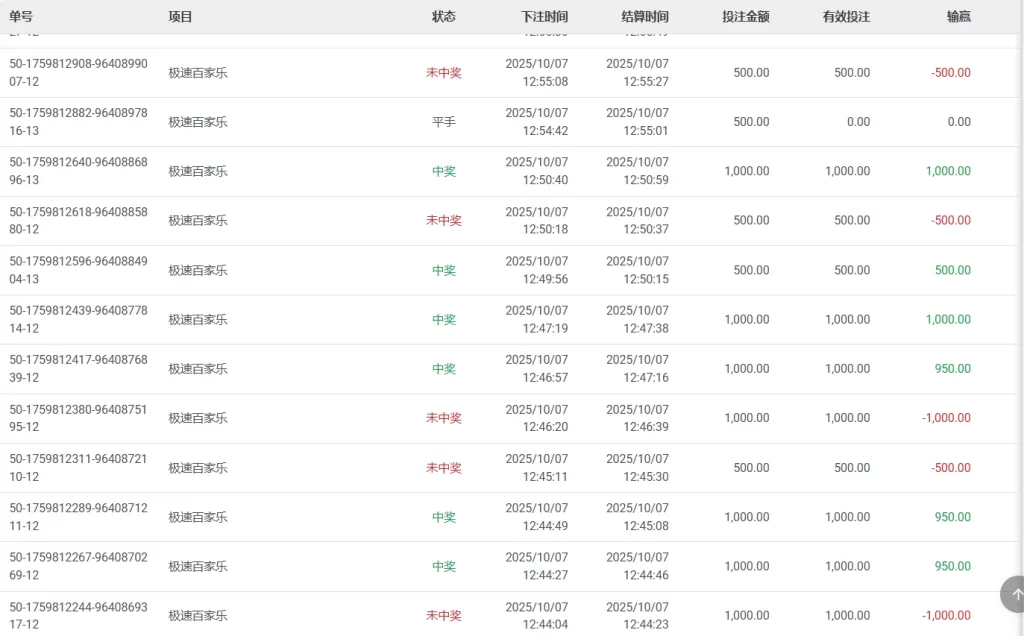Click the -1,000.00 loss for the 12:44:04 bet
This screenshot has height=636, width=1024.
coord(946,616)
